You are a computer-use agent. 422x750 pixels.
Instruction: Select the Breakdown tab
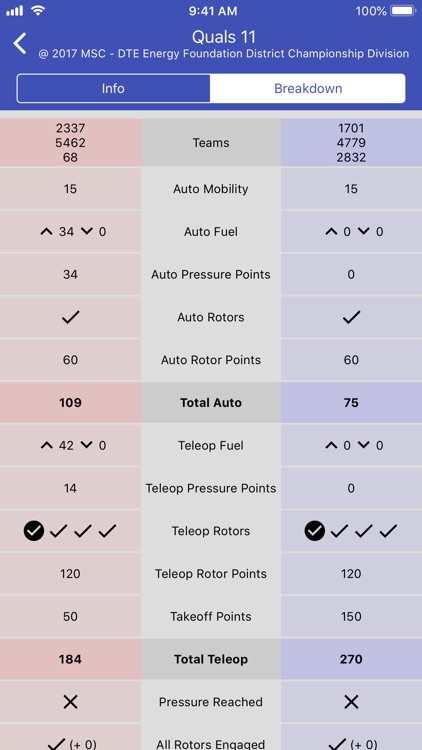pos(308,88)
